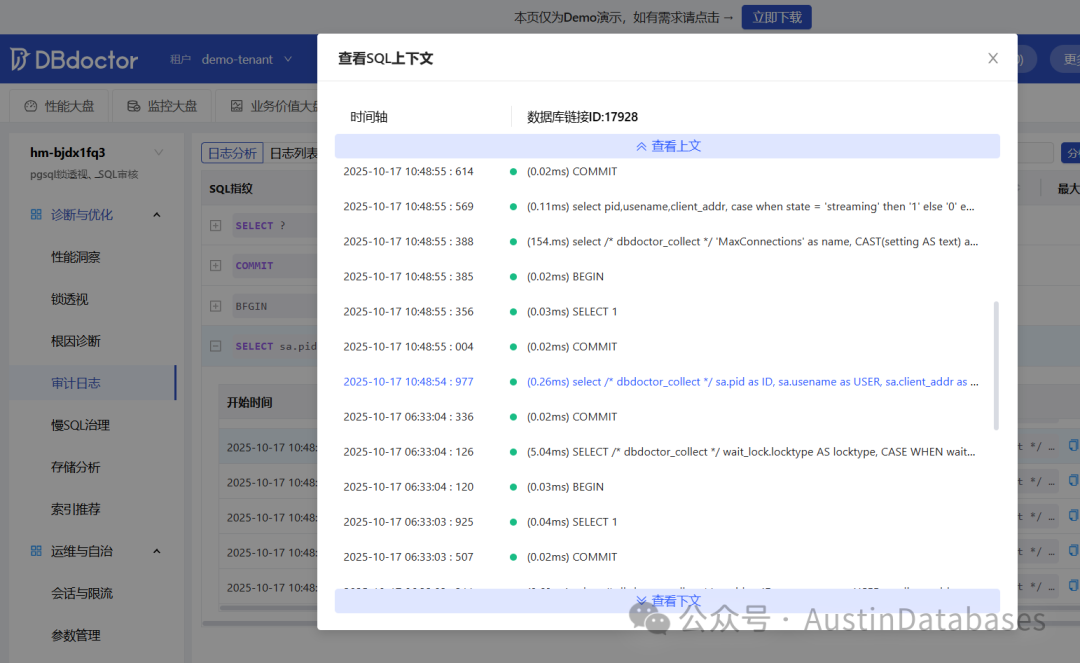Go to 会话与限流 in the sidebar
This screenshot has width=1080, height=663.
pyautogui.click(x=82, y=593)
